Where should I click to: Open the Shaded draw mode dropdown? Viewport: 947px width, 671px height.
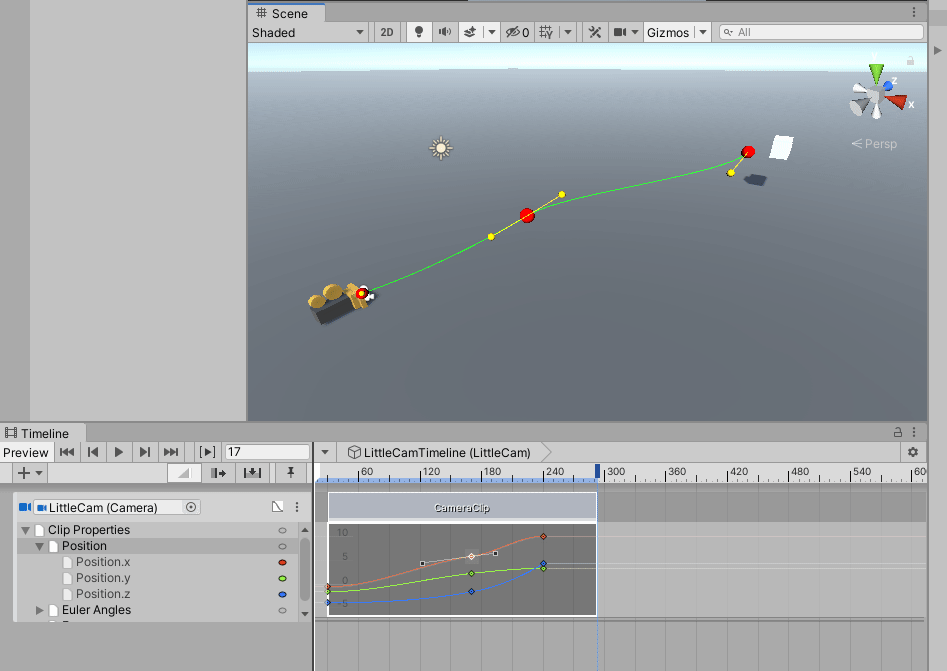pyautogui.click(x=308, y=32)
